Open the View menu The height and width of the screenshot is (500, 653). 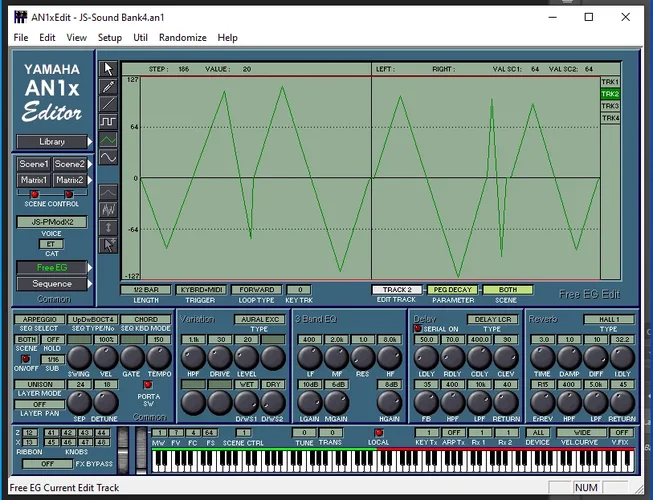(77, 37)
